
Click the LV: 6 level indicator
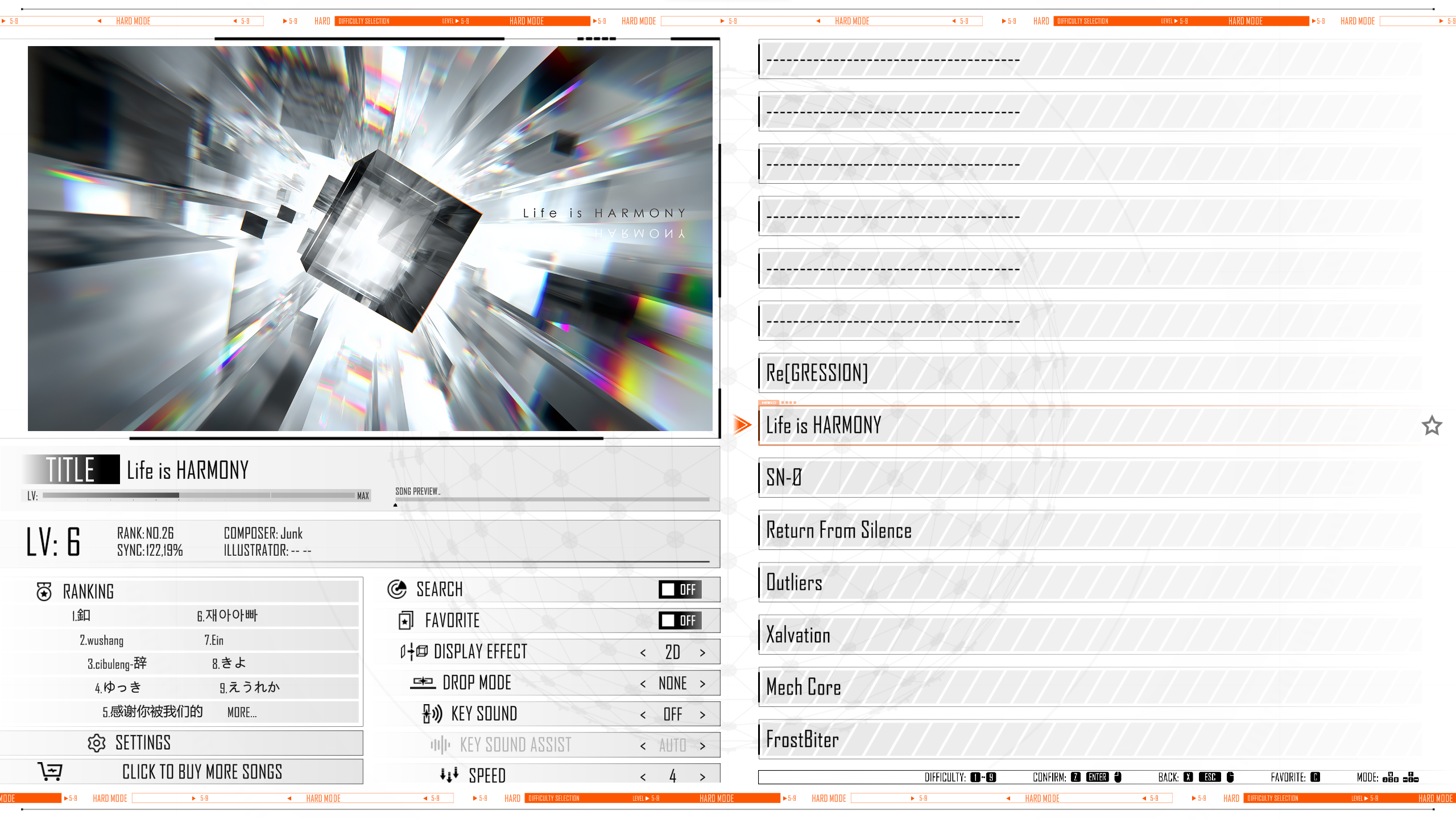pyautogui.click(x=53, y=541)
